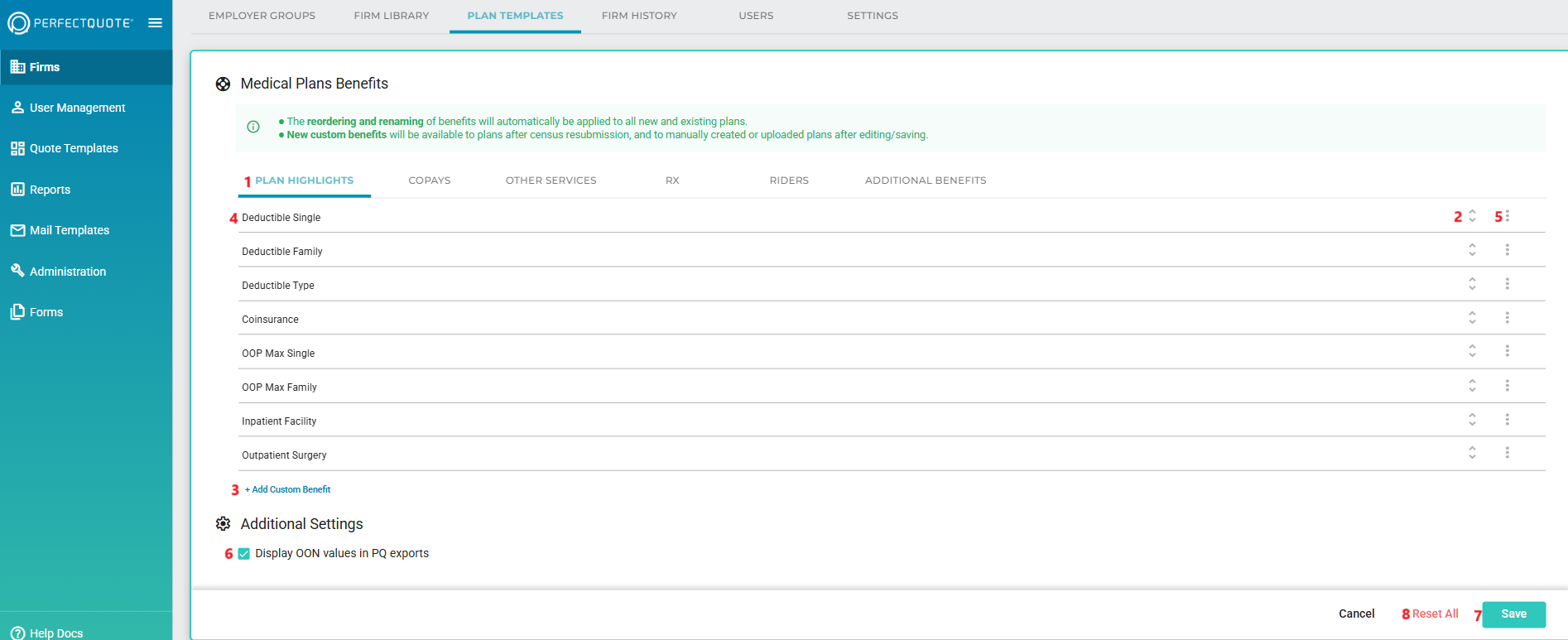The width and height of the screenshot is (1568, 640).
Task: Switch to the Firm History tab
Action: [639, 16]
